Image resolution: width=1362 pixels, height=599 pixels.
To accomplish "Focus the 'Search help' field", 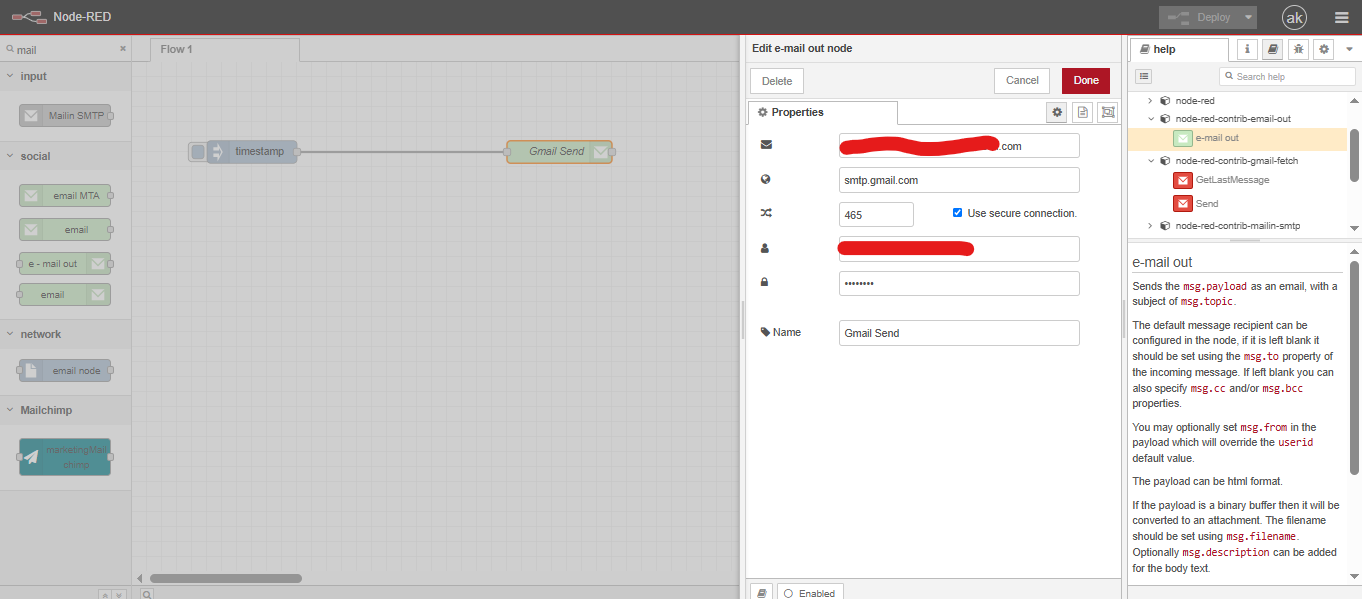I will (x=1288, y=76).
